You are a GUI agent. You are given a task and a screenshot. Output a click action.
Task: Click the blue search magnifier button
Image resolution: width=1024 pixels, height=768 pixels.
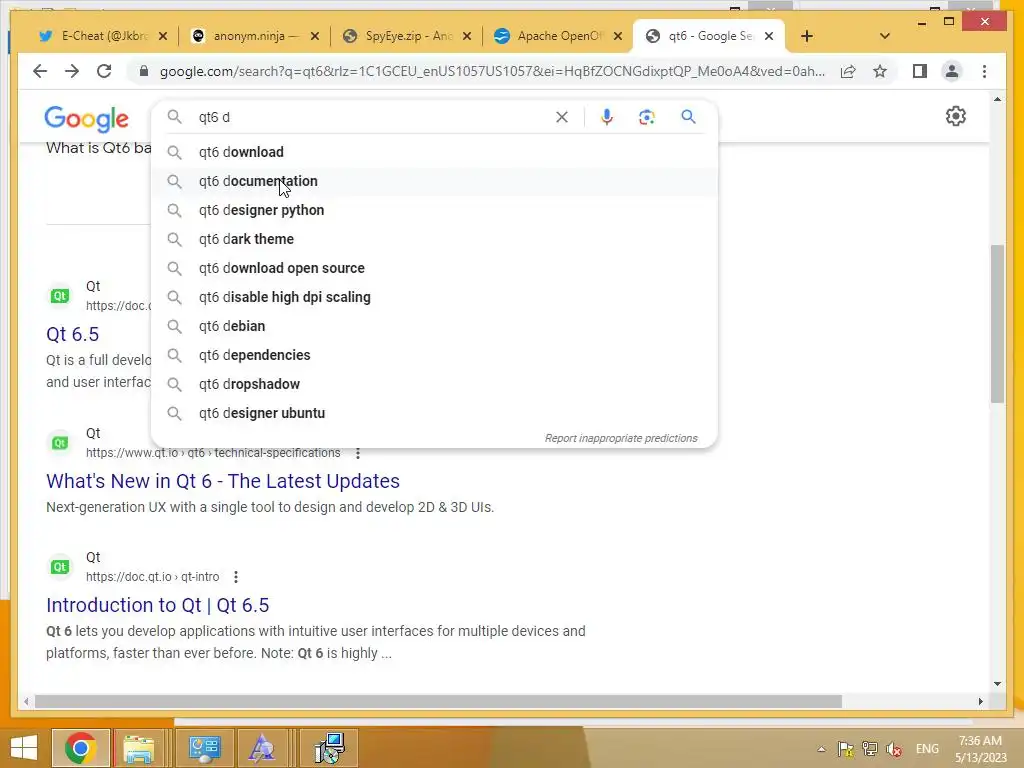point(688,117)
